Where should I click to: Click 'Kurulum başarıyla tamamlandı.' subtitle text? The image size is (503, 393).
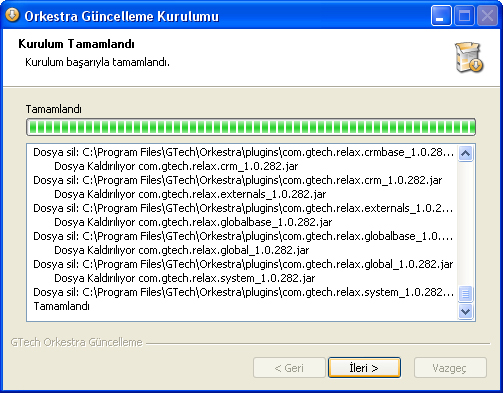coord(97,62)
